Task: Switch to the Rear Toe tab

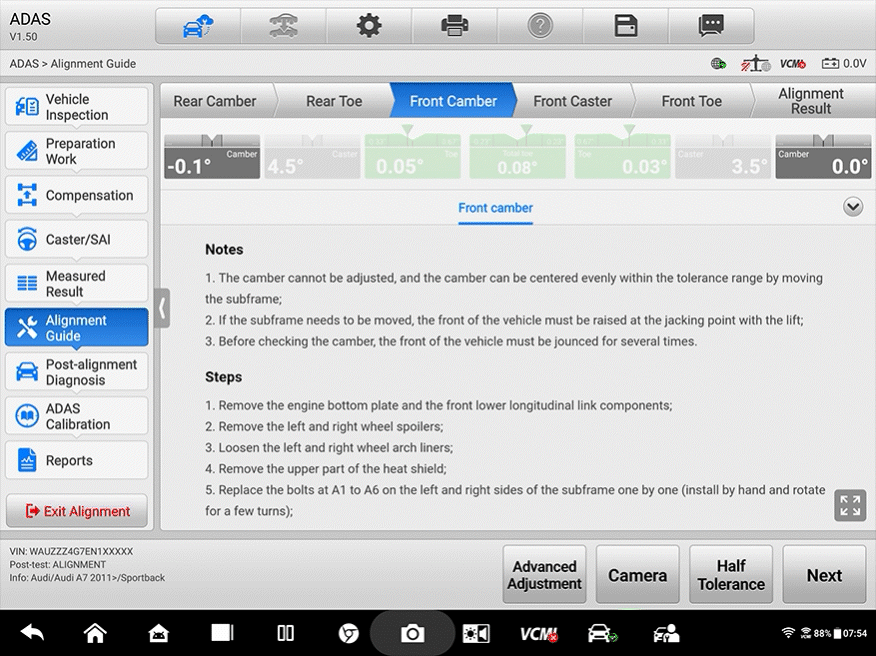Action: pos(334,101)
